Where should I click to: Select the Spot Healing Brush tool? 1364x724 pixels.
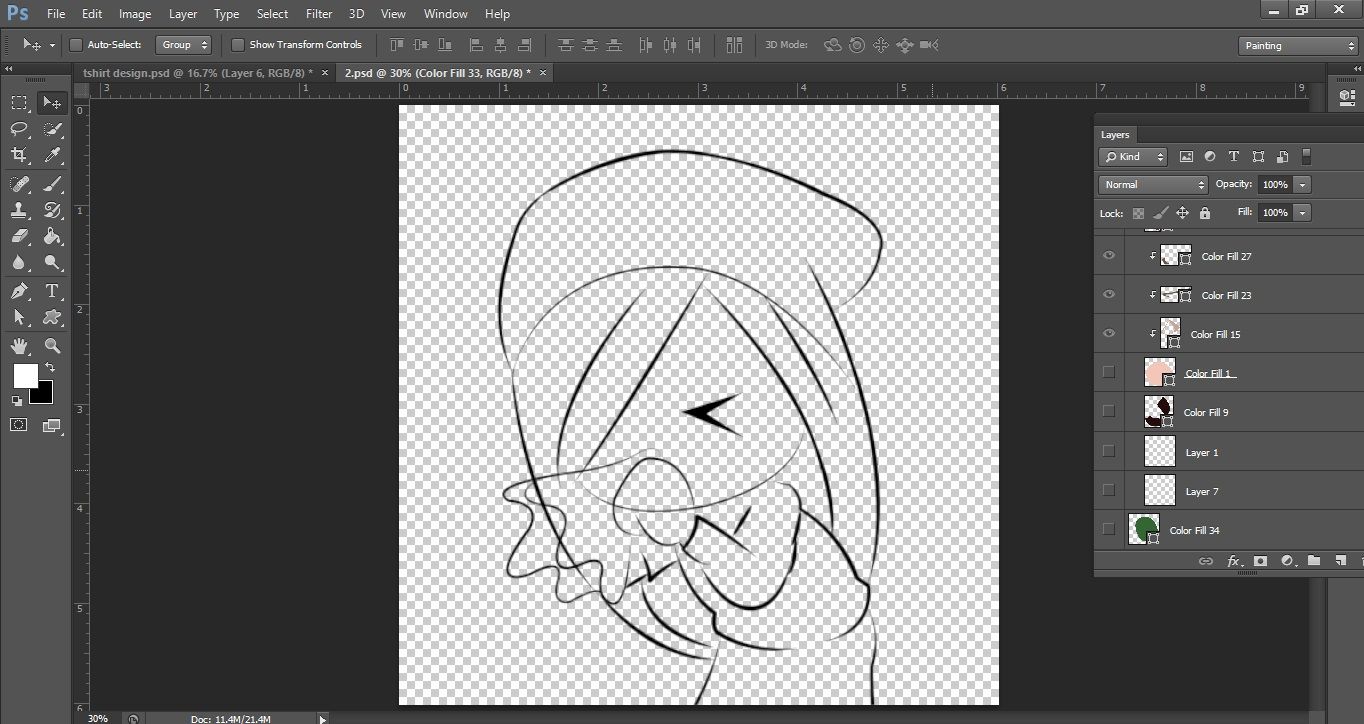[19, 183]
